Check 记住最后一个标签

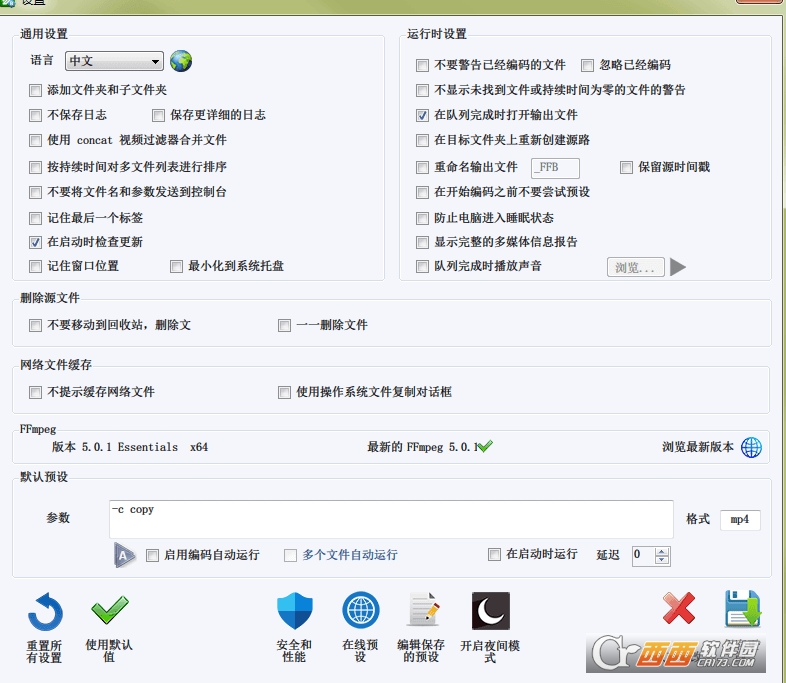point(35,218)
